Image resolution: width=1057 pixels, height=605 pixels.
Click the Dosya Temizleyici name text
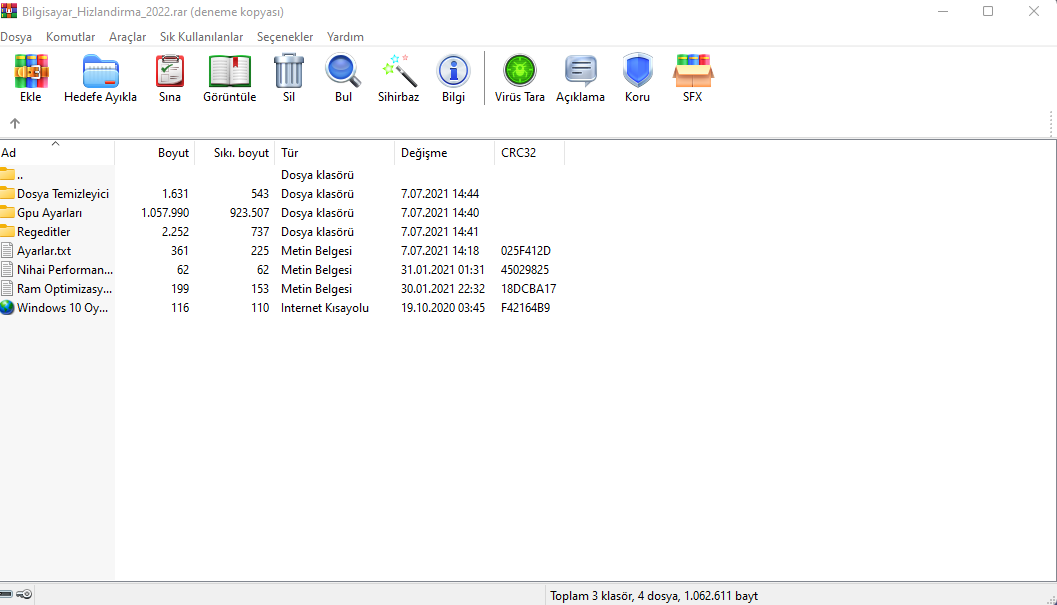(63, 194)
